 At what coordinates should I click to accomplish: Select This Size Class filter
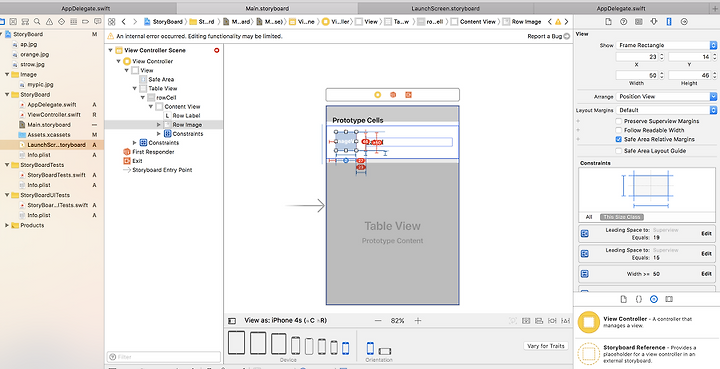click(622, 217)
